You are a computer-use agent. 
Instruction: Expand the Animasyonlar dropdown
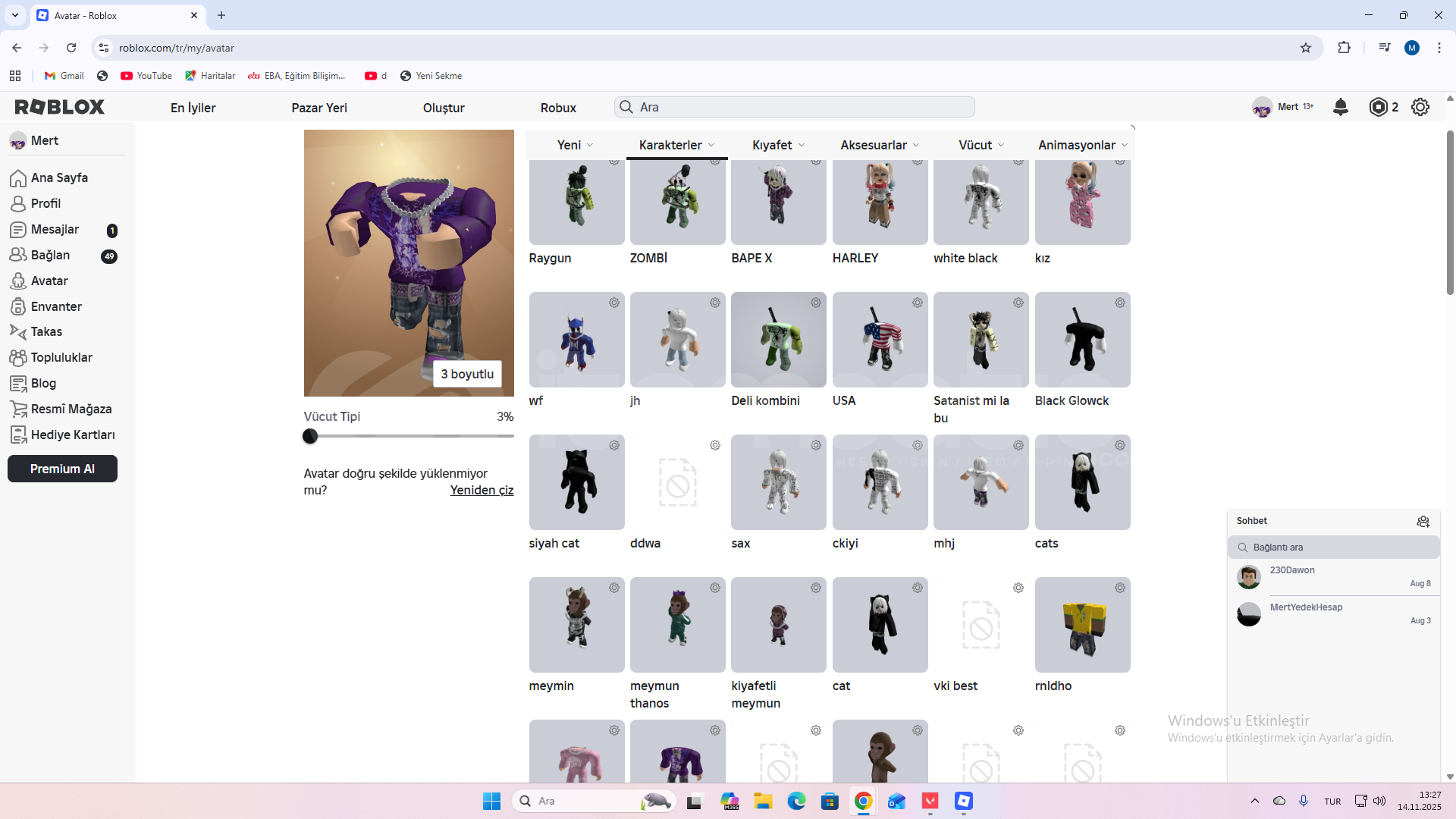1082,145
